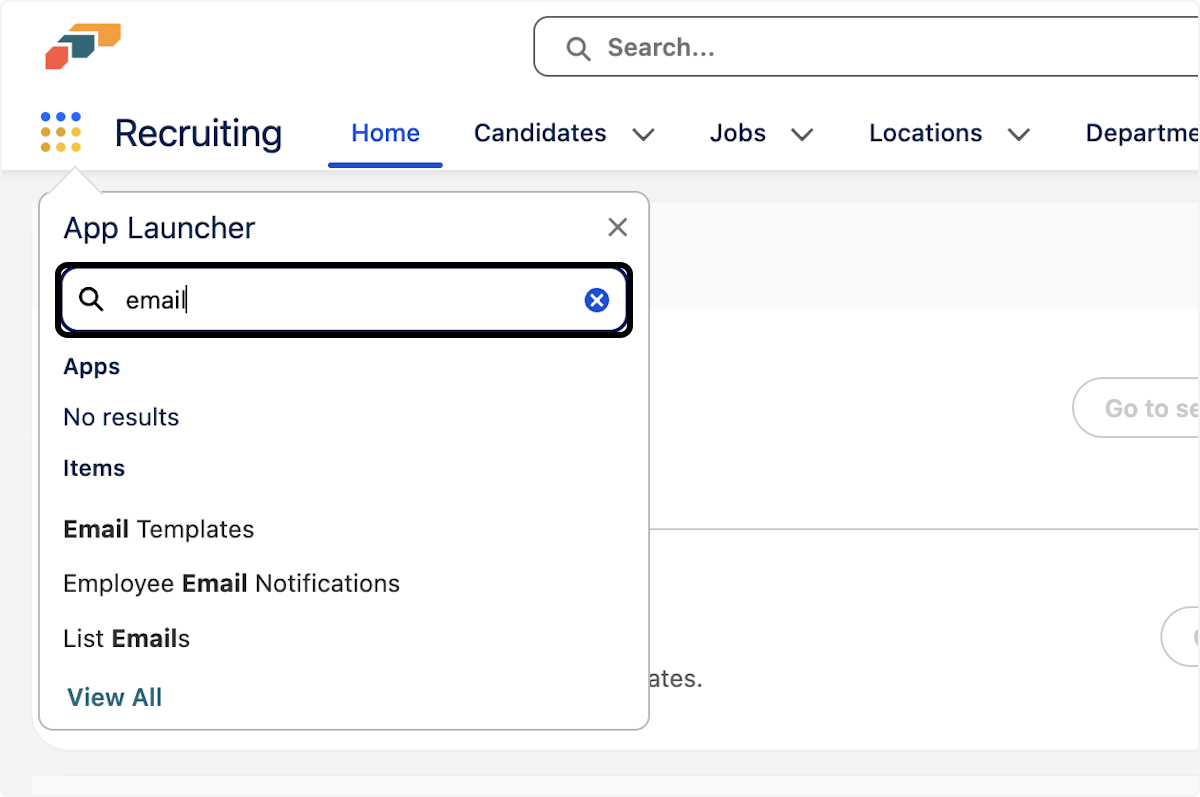
Task: Expand the Jobs tab menu
Action: 803,133
